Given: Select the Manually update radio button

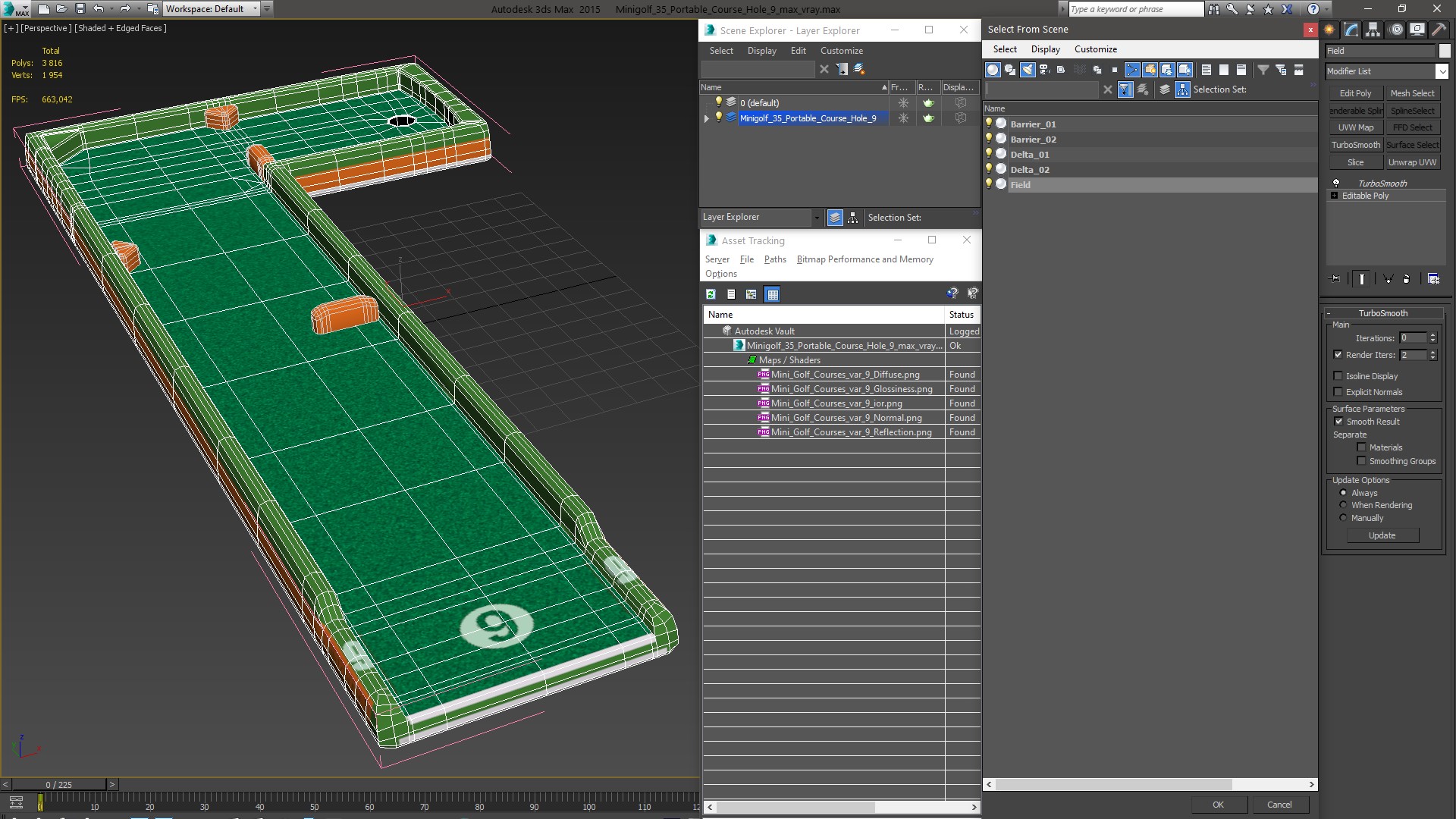Looking at the screenshot, I should coord(1343,518).
